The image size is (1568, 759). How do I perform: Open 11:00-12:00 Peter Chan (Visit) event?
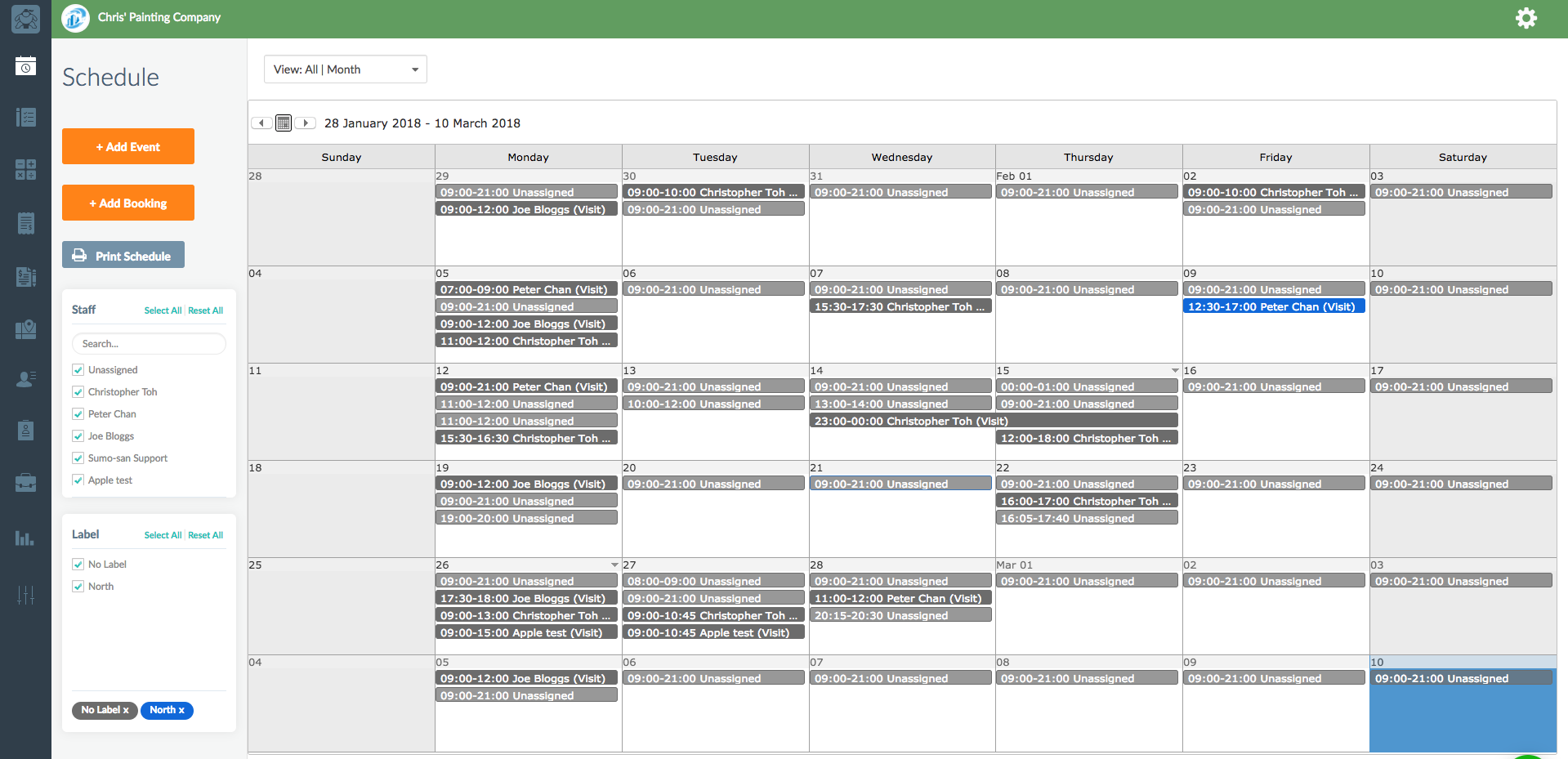[x=900, y=598]
